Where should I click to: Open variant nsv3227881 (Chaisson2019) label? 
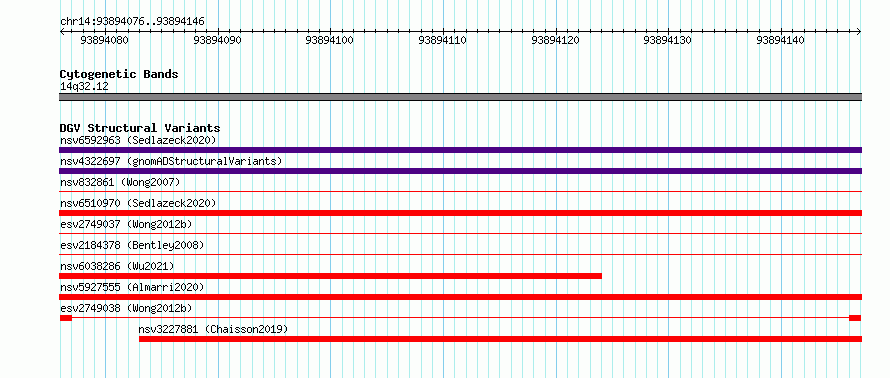(213, 329)
